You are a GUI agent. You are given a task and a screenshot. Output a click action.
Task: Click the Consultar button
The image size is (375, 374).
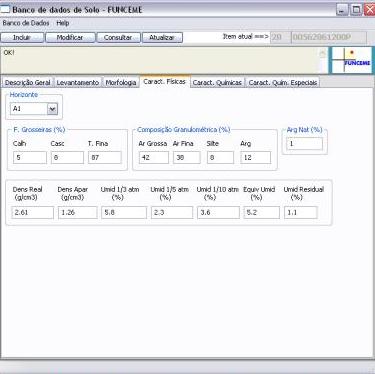click(118, 37)
